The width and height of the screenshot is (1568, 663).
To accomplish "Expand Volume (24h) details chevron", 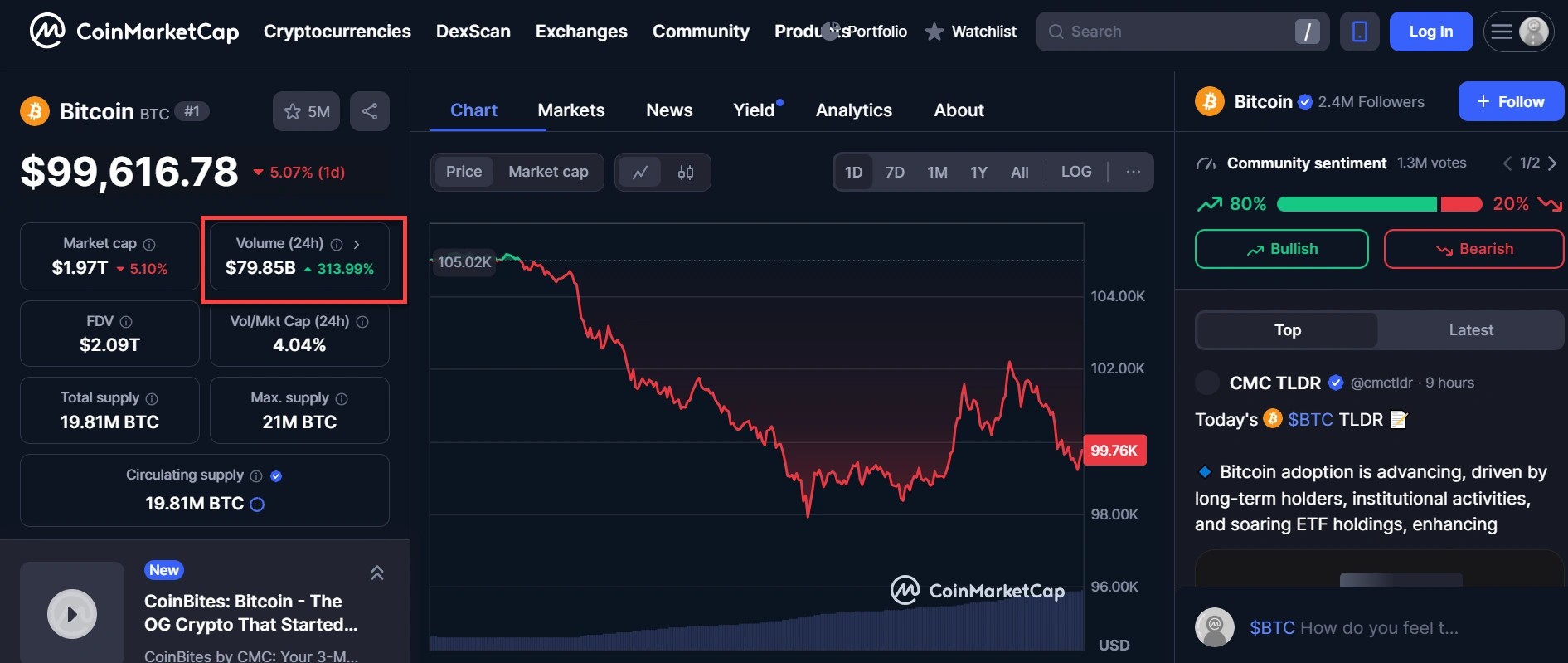I will pyautogui.click(x=357, y=244).
